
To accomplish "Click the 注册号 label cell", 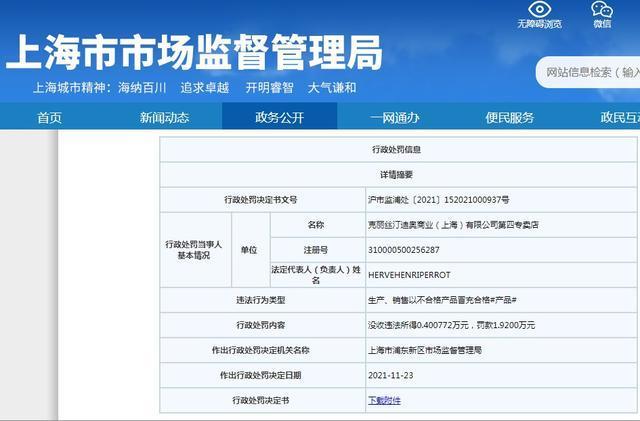I will click(316, 250).
